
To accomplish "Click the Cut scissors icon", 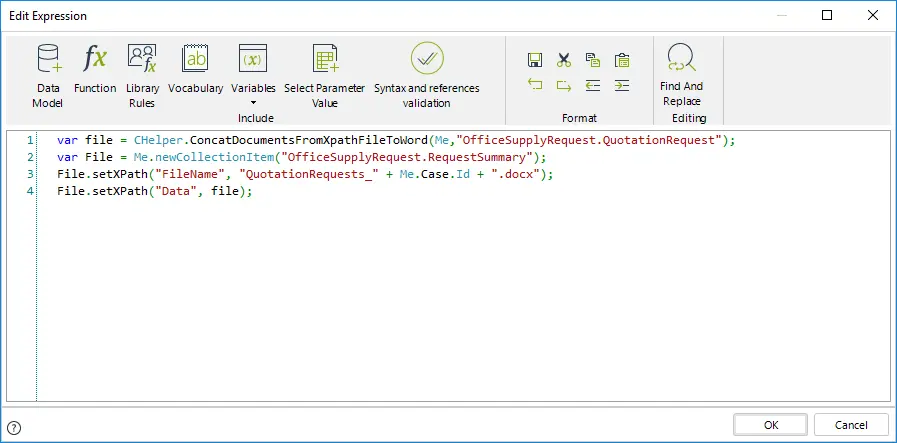I will pos(564,60).
